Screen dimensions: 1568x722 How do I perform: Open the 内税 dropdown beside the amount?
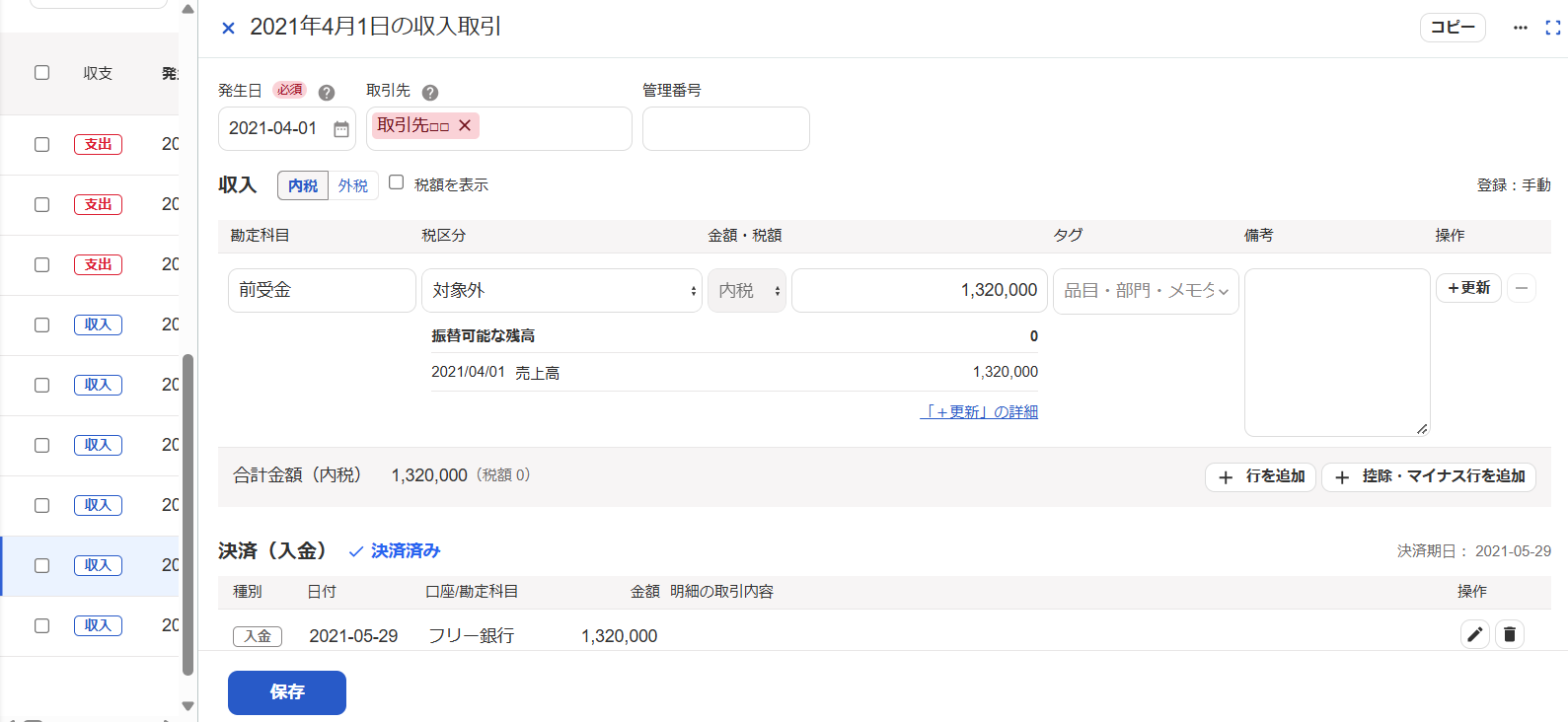click(747, 291)
